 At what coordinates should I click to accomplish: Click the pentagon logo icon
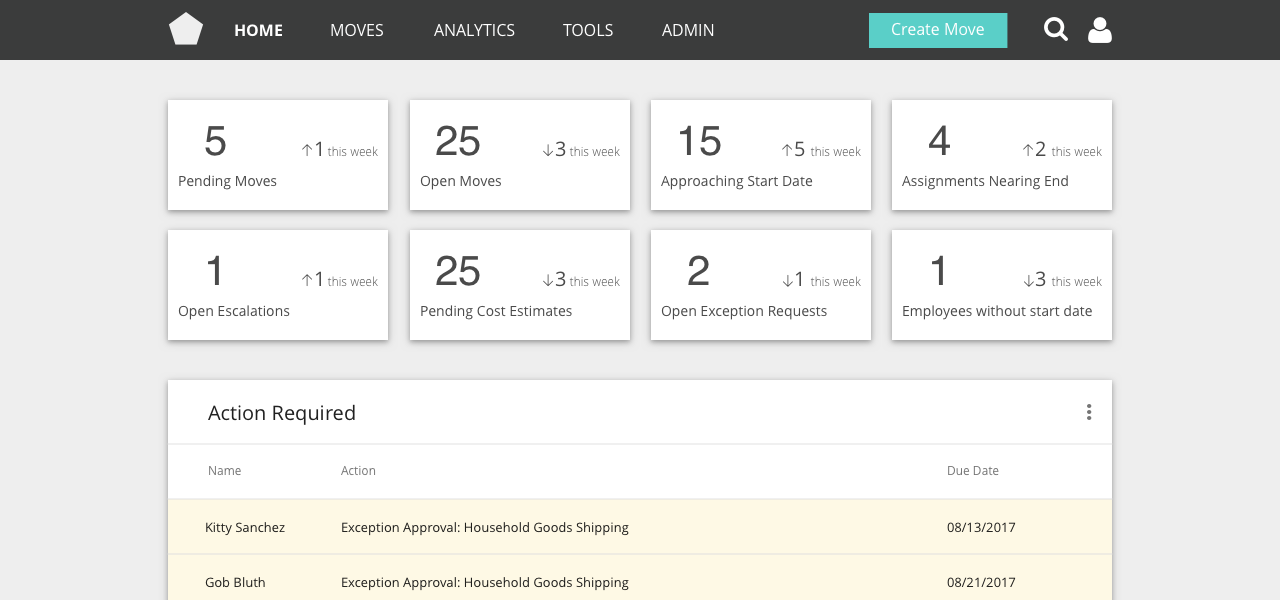click(186, 29)
